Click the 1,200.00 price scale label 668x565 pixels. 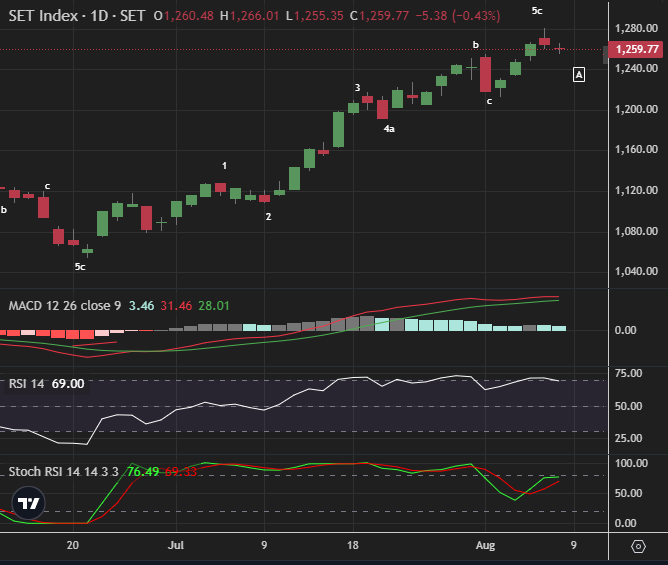tap(636, 109)
